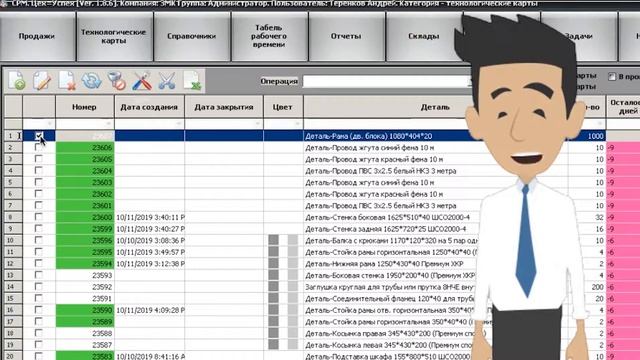Open filter dropdown under Номер column
Viewport: 640px width, 360px height.
pos(109,124)
